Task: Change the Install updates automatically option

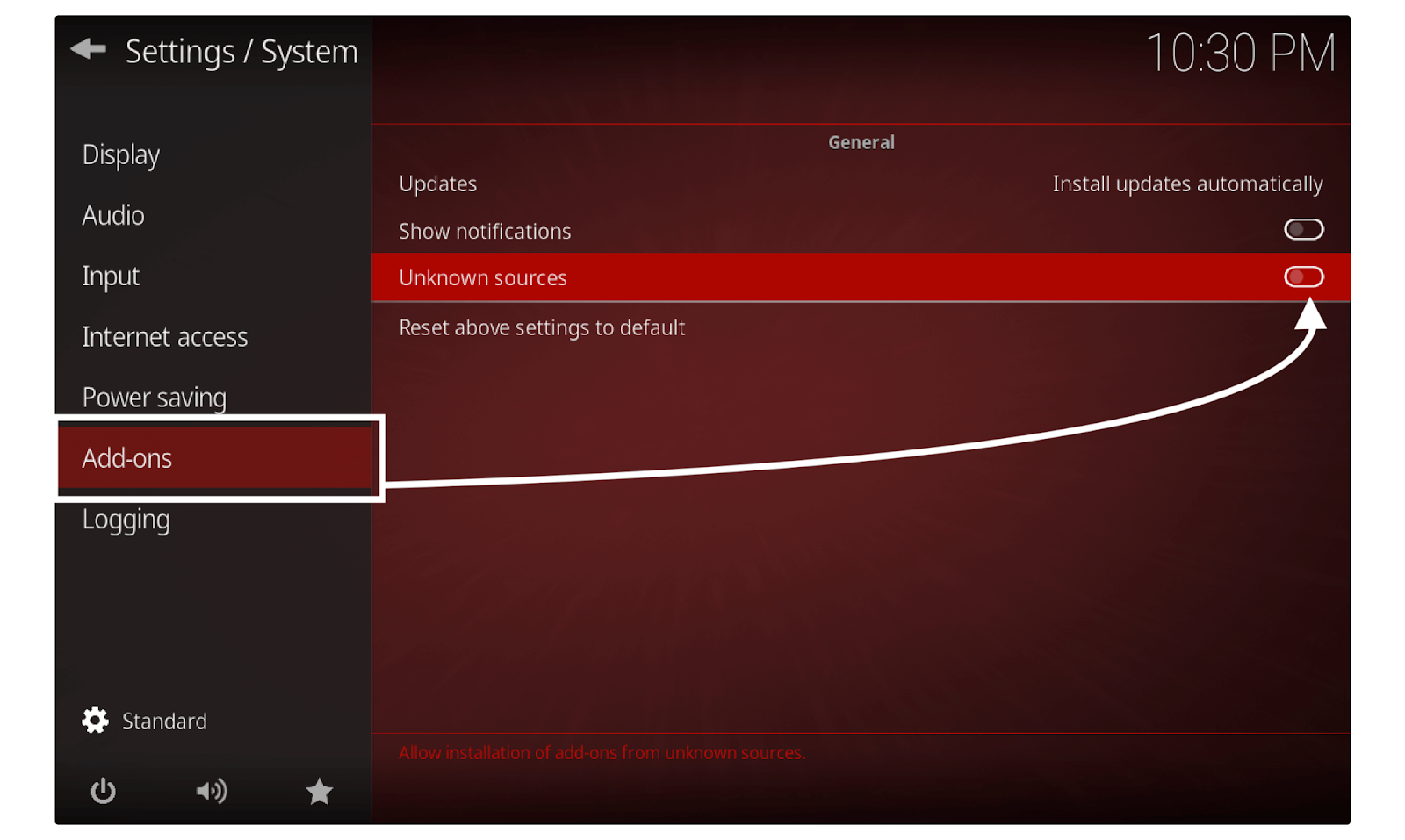Action: 1187,183
